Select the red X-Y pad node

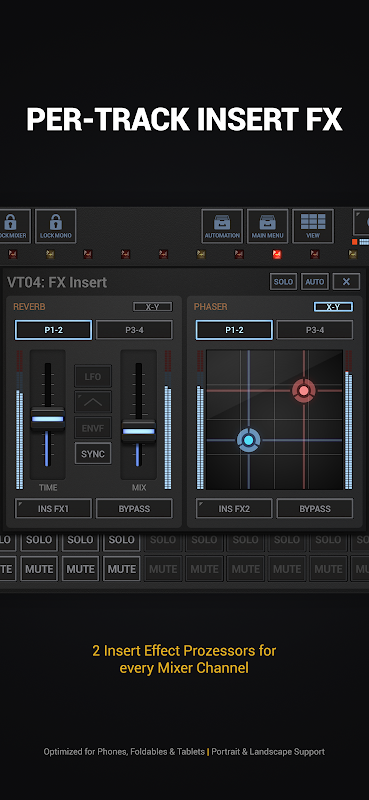[x=304, y=391]
